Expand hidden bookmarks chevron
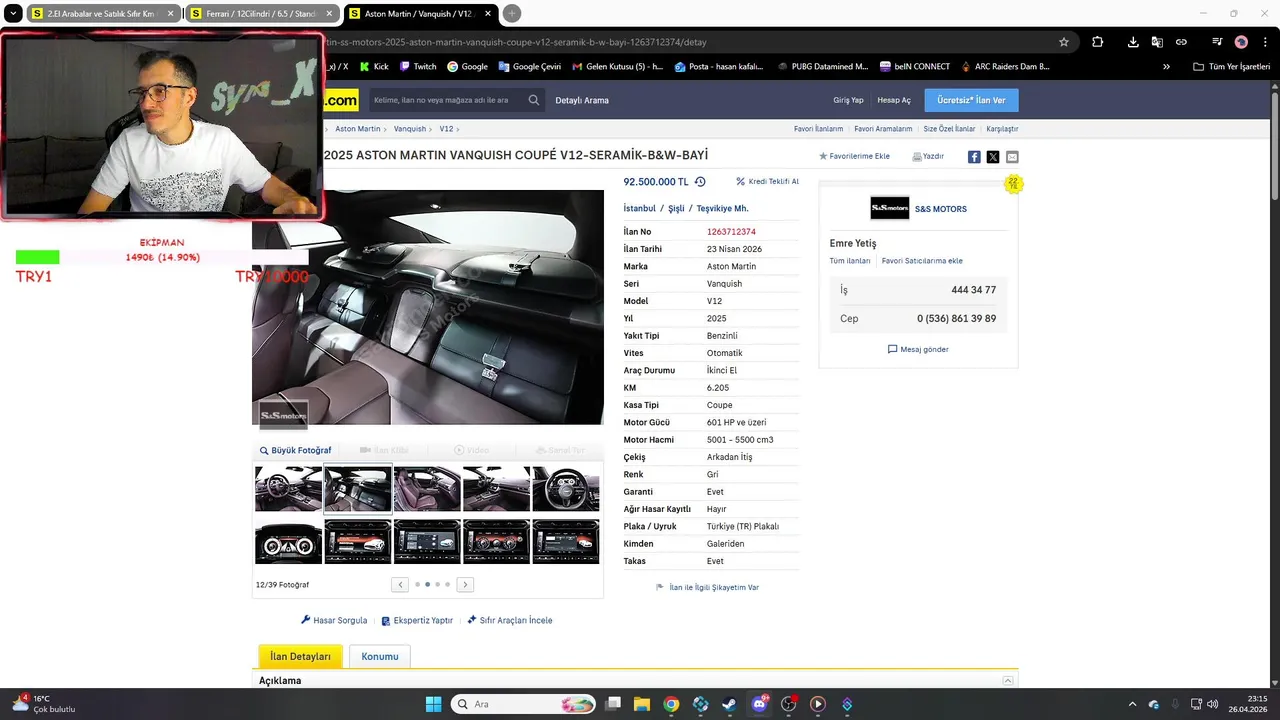The height and width of the screenshot is (720, 1280). click(1166, 67)
